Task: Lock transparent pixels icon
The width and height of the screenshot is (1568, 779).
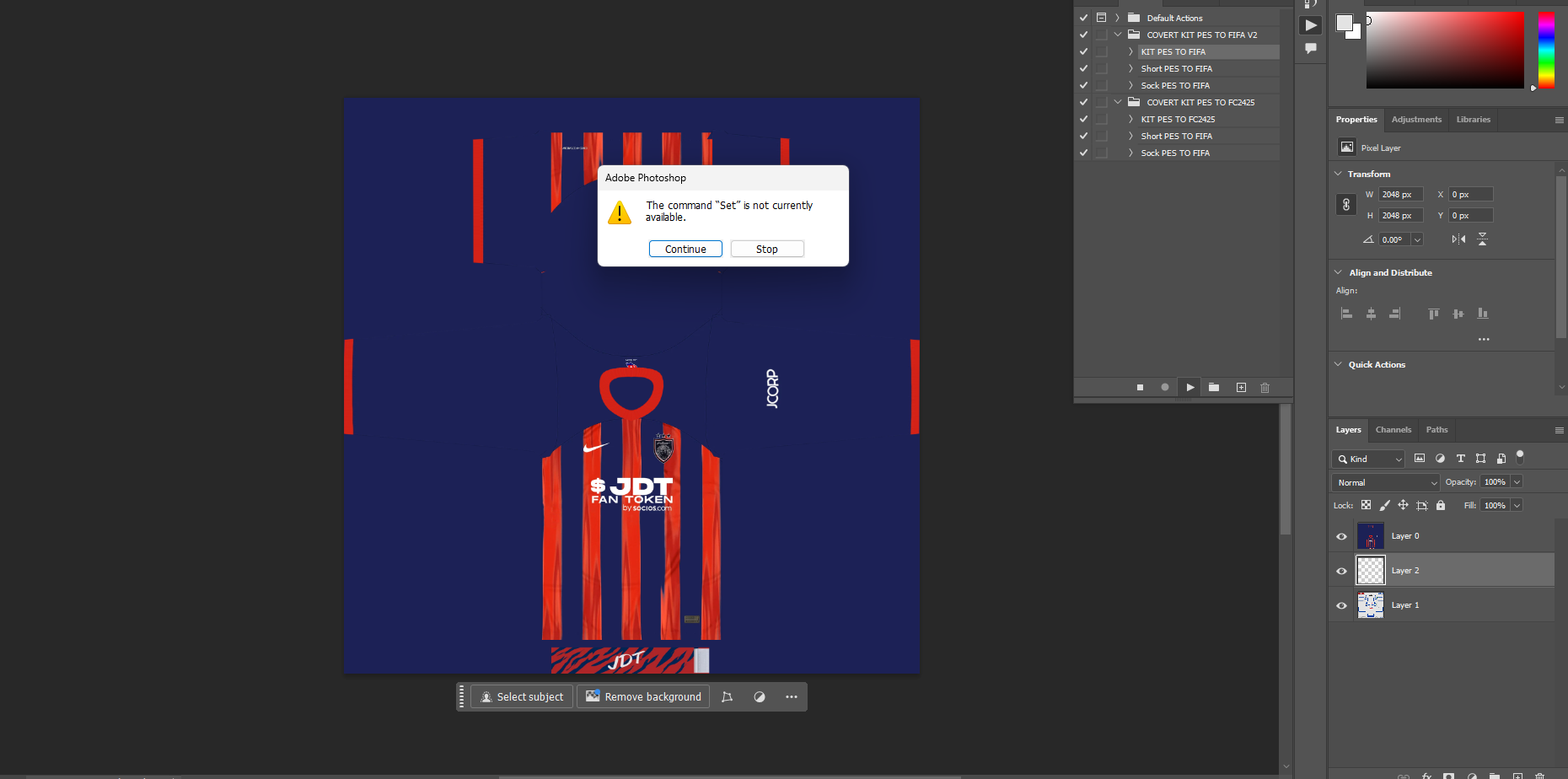Action: click(1366, 506)
